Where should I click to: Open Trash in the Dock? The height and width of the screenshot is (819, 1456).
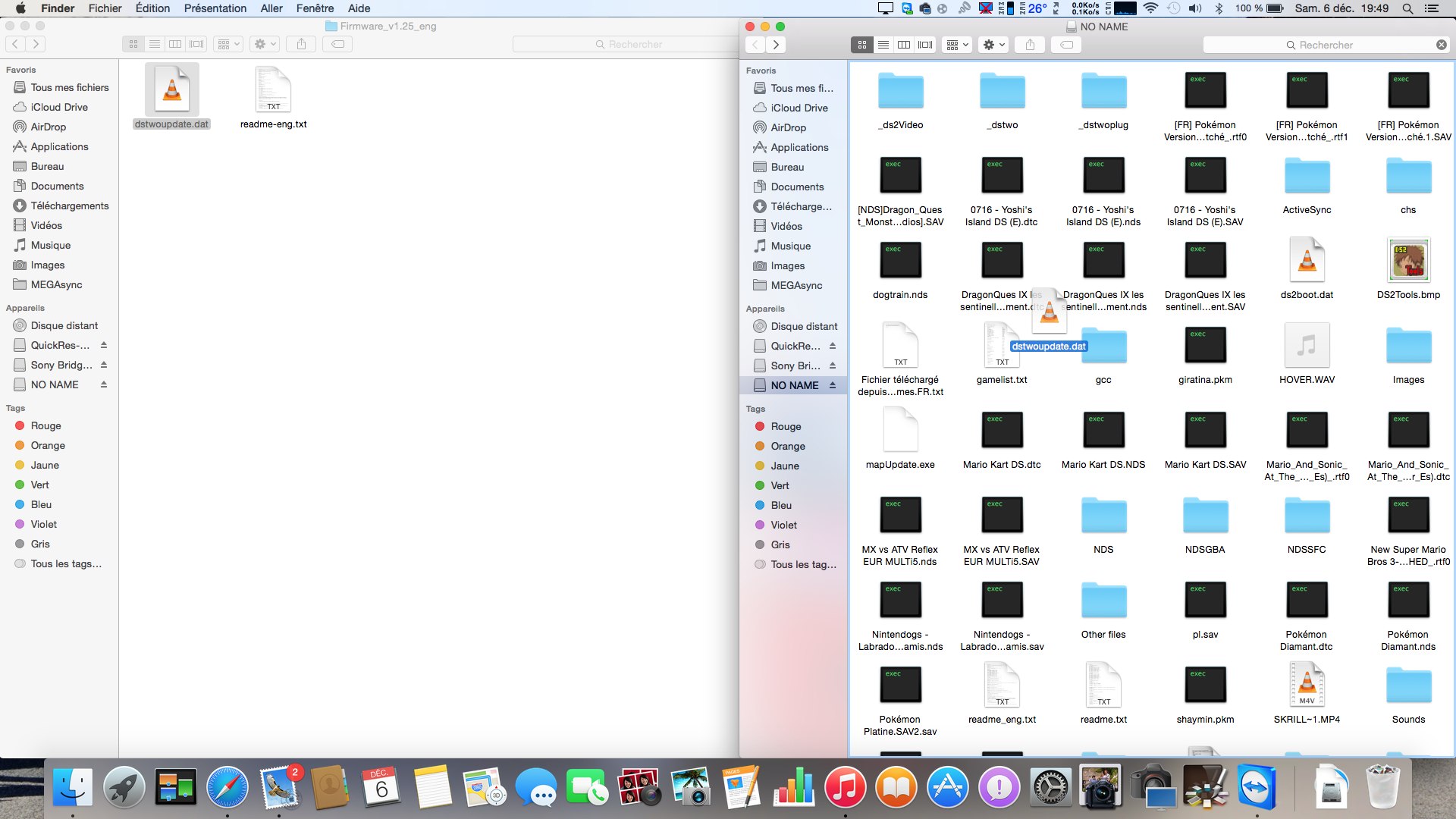[x=1382, y=787]
